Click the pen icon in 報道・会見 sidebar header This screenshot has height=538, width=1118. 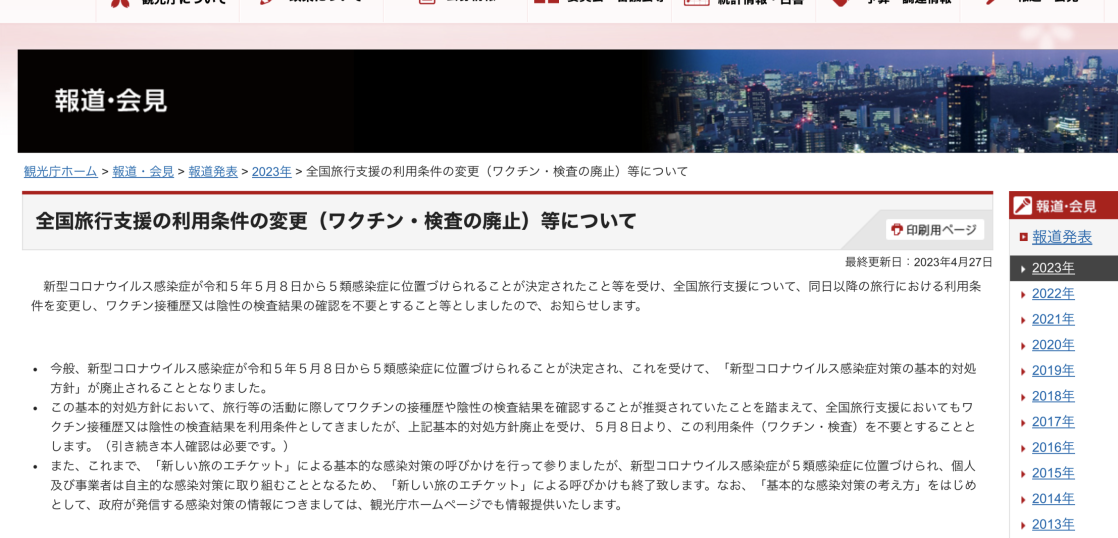point(1022,206)
